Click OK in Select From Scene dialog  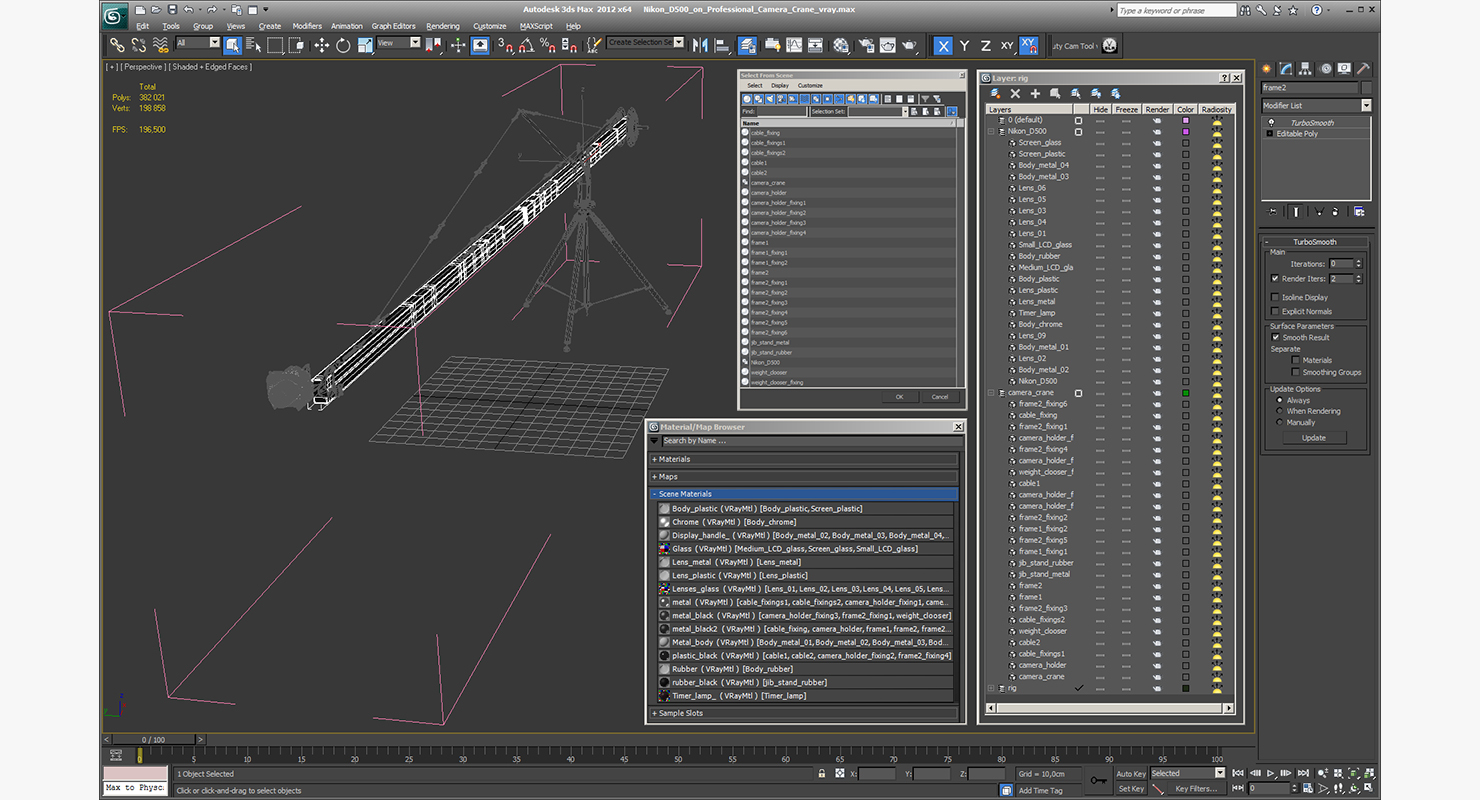899,397
